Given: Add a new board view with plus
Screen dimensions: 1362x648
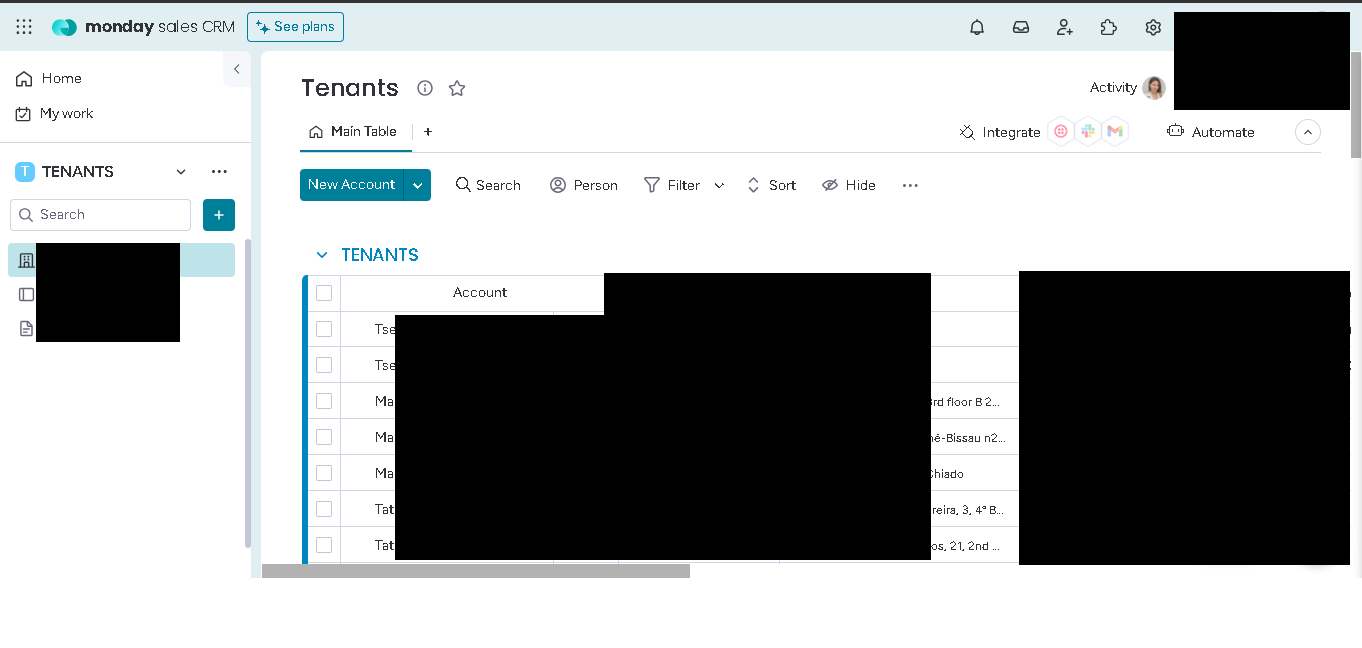Looking at the screenshot, I should coord(428,132).
